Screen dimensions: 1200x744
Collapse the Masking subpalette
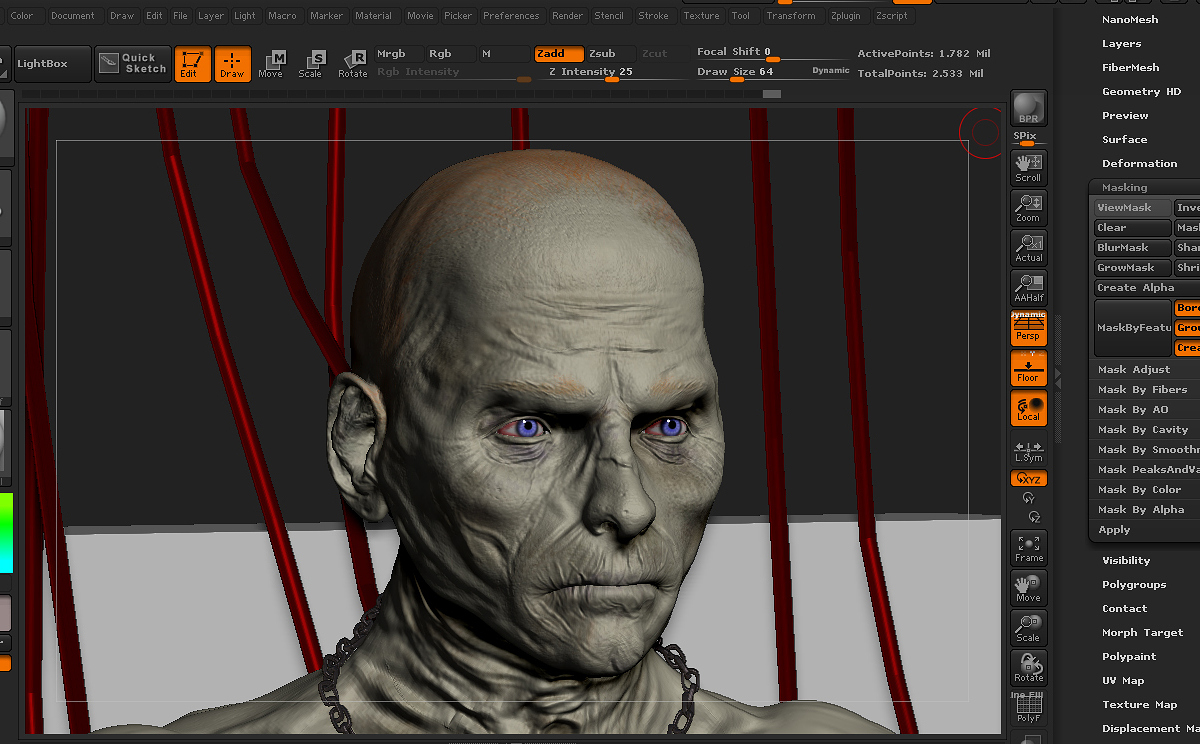coord(1124,187)
